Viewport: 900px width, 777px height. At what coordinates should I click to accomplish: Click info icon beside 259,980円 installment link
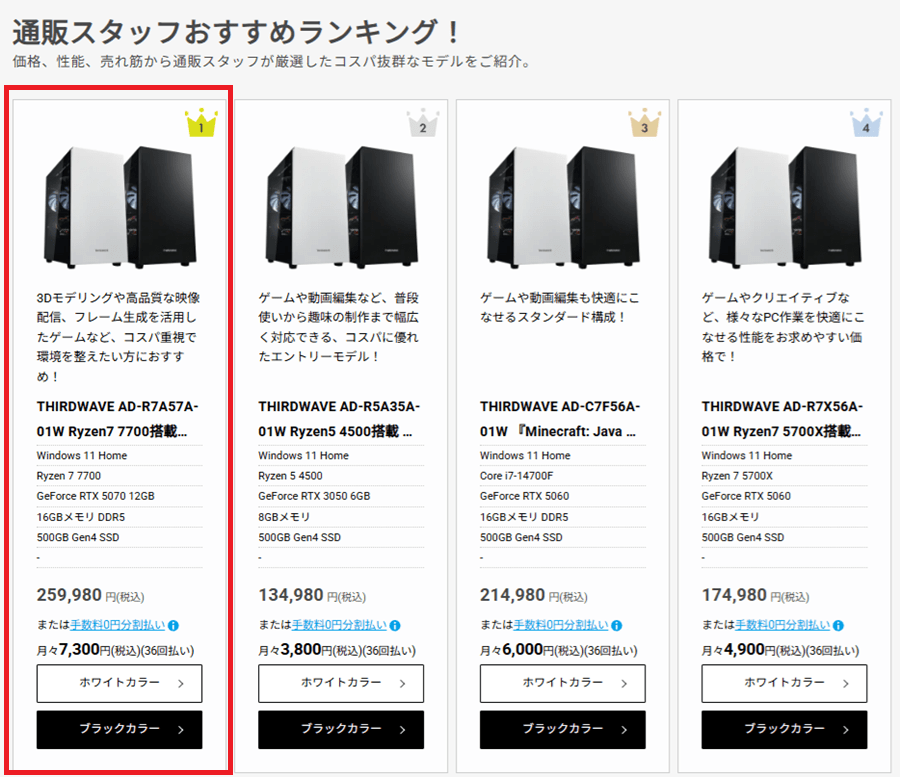(x=173, y=625)
